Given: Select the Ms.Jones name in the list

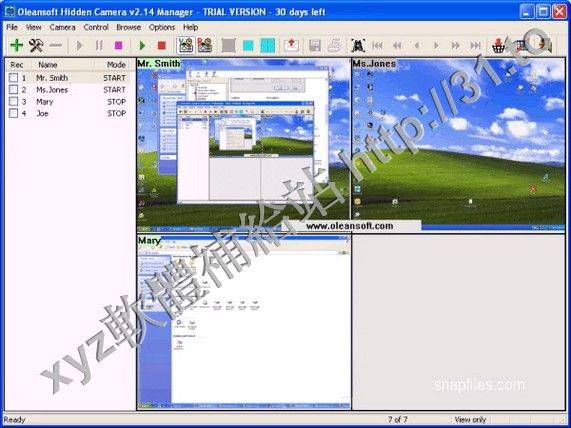Looking at the screenshot, I should 52,90.
